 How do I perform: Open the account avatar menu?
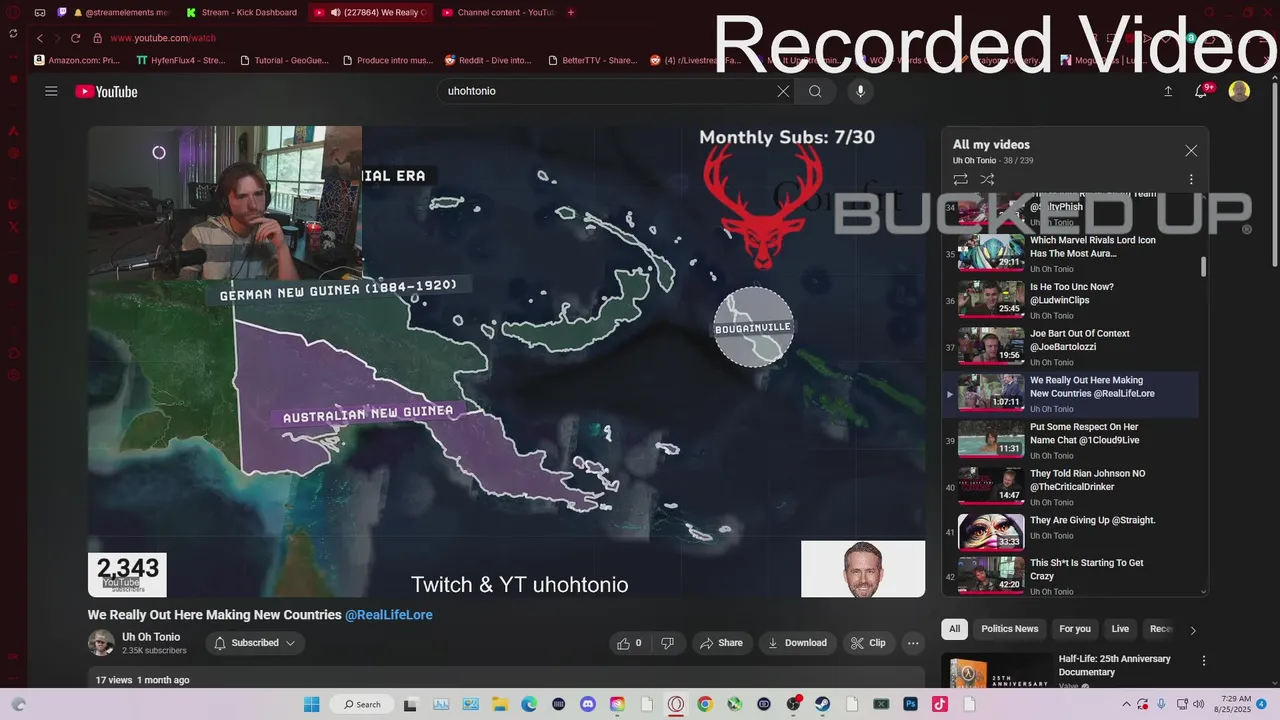[x=1239, y=91]
